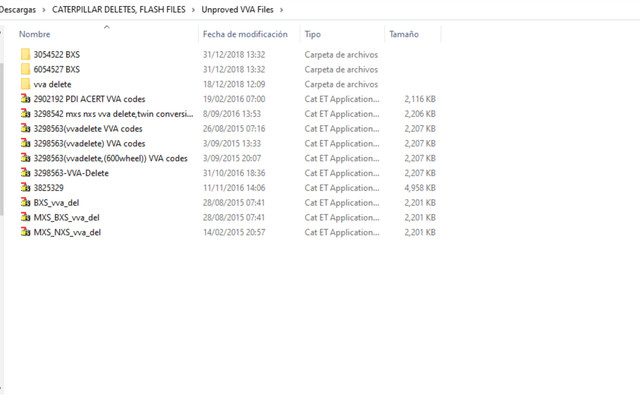The height and width of the screenshot is (407, 640).
Task: Go to CATERPILLAR DELETES, FLASH FILES breadcrumb
Action: point(119,10)
